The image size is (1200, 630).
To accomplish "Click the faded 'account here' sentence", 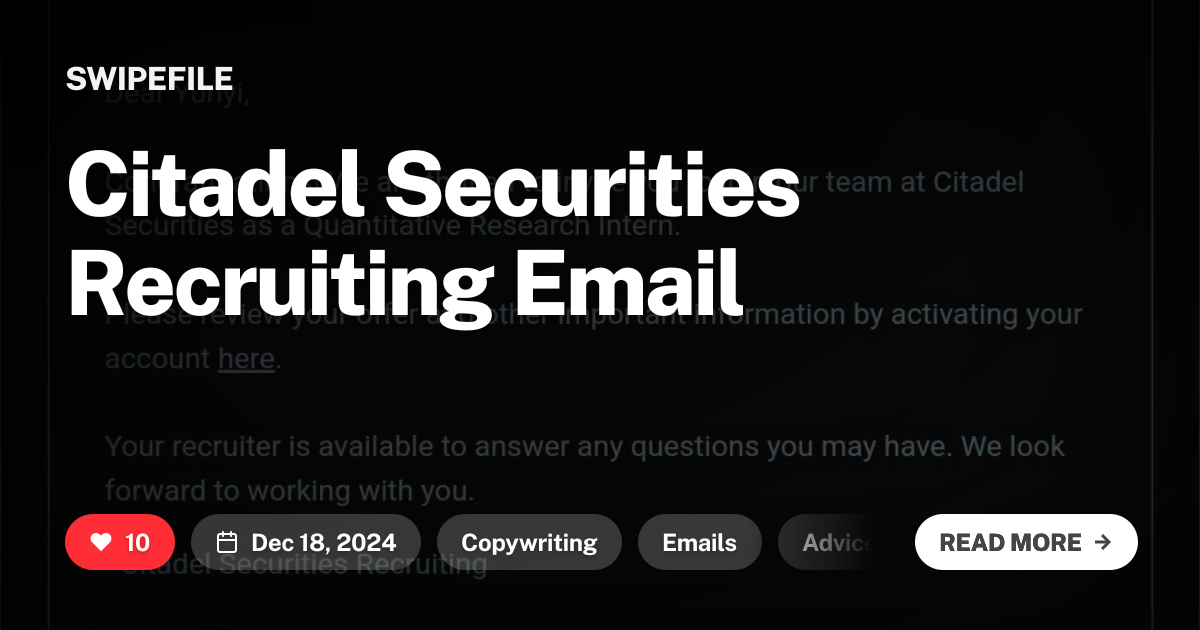I will [190, 358].
